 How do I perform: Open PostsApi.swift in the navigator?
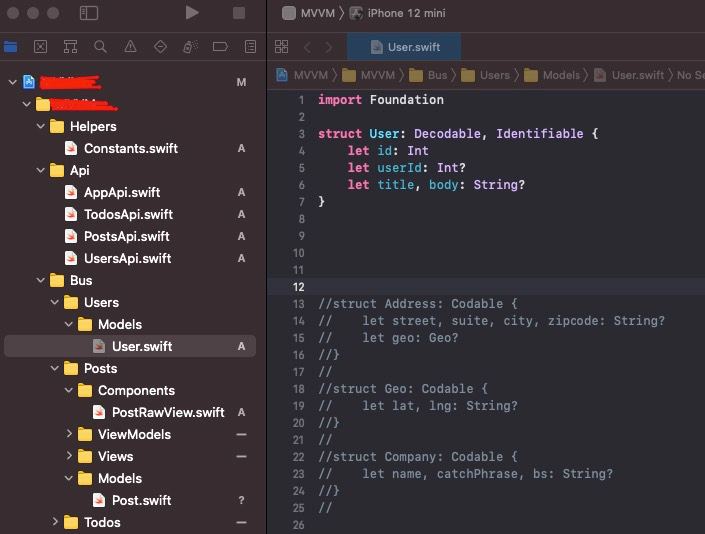(x=126, y=236)
